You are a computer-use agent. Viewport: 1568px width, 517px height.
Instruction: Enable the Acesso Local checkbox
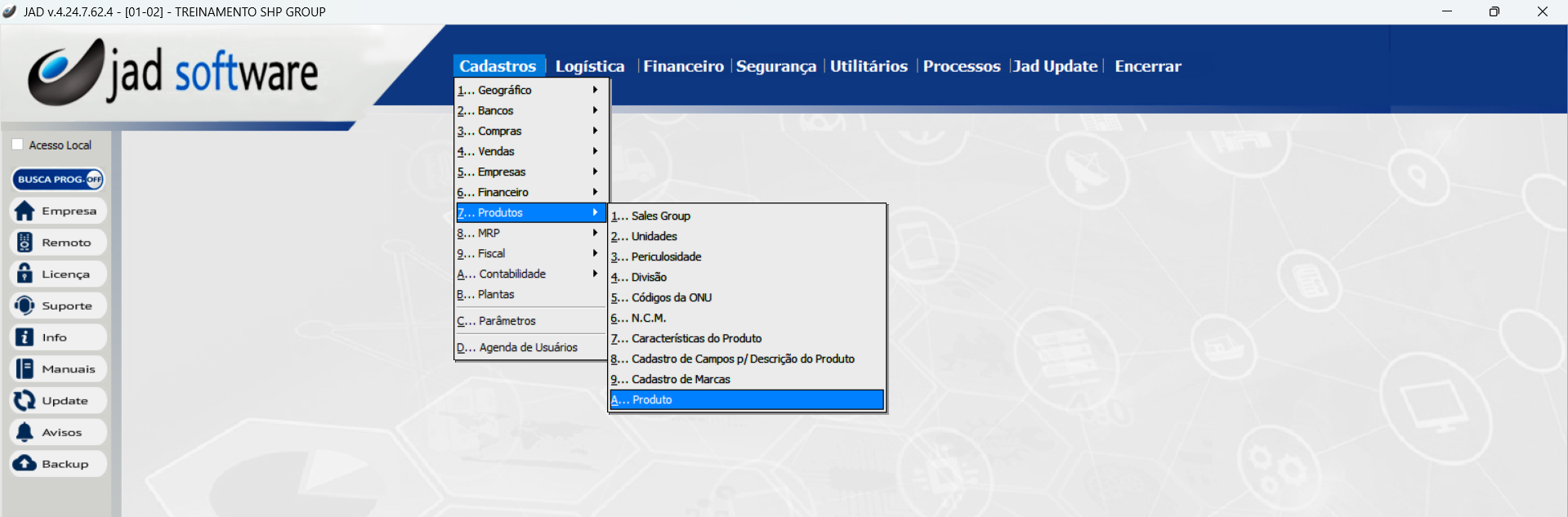pos(17,145)
